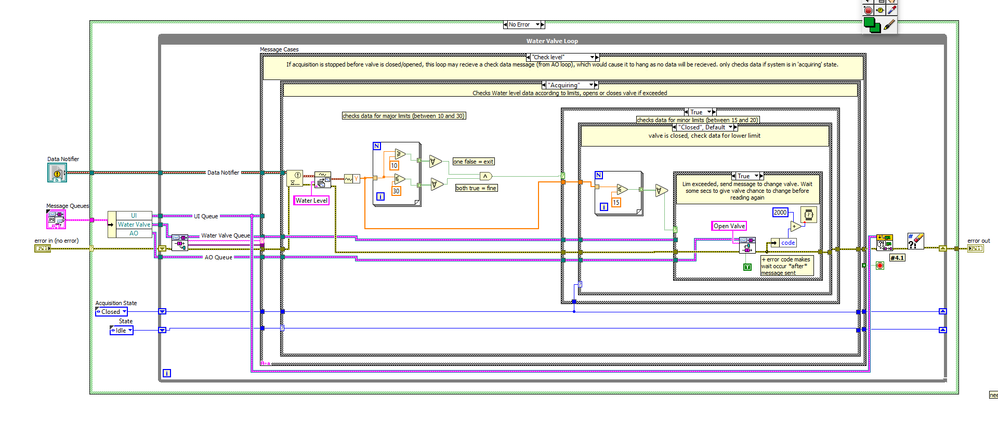This screenshot has height=422, width=998.
Task: Click the Add node below the 2000 constant
Action: click(x=794, y=227)
